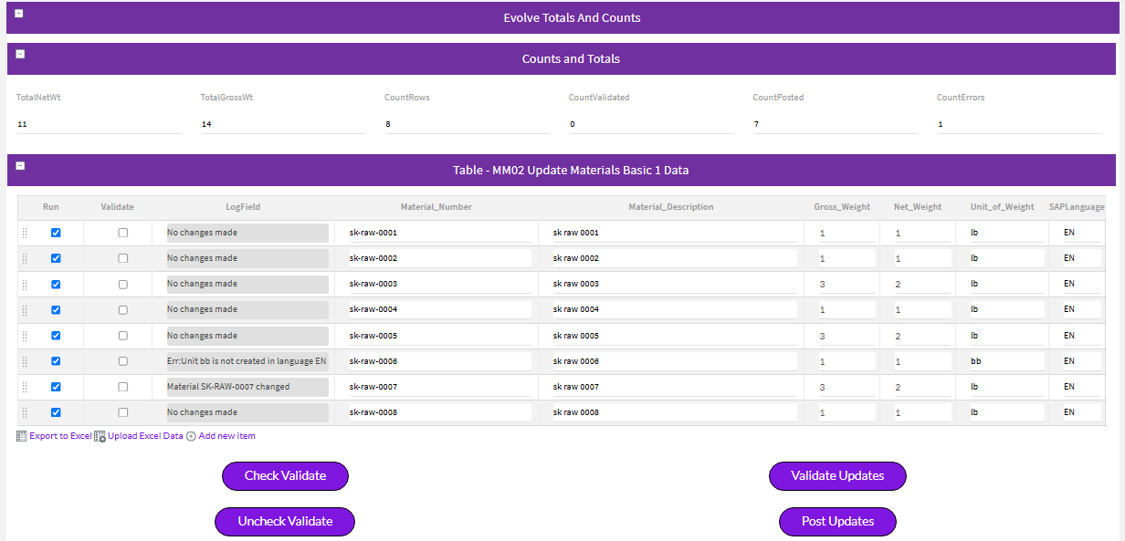Open the Export to Excel link
The height and width of the screenshot is (541, 1125).
click(60, 436)
